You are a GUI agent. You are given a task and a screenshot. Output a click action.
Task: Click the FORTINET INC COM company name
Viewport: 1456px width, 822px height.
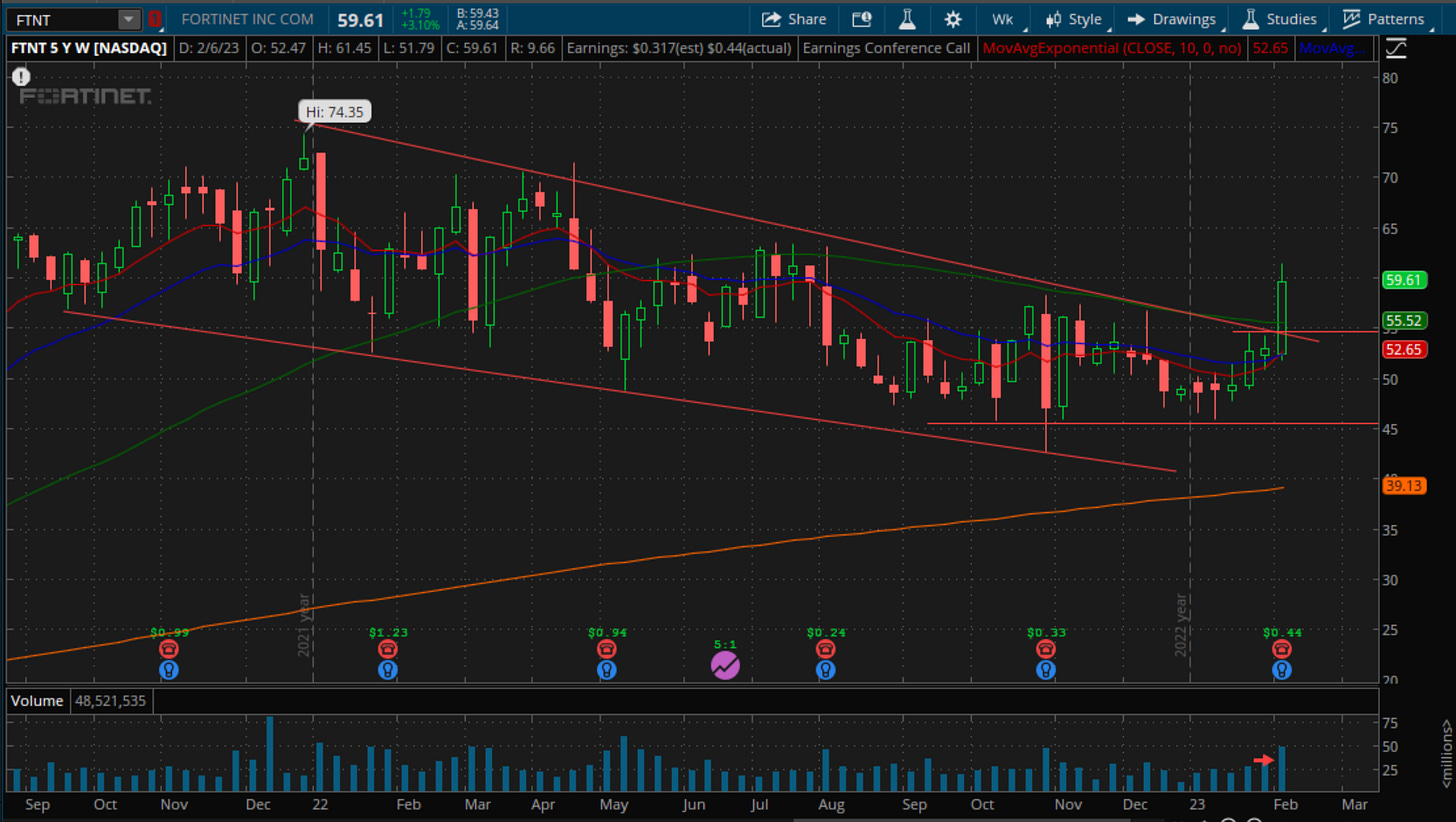tap(247, 19)
